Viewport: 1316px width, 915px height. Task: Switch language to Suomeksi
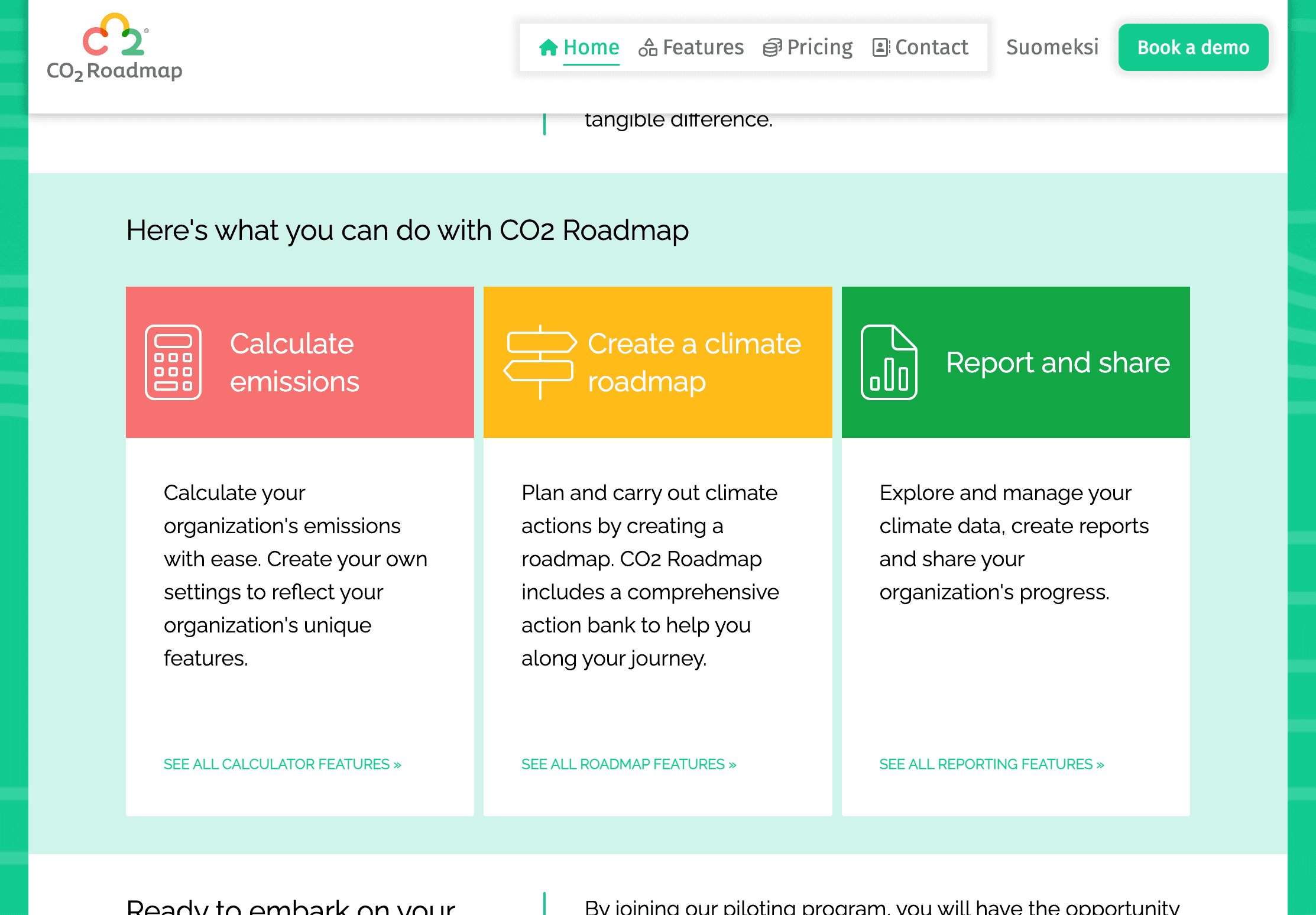[1052, 47]
